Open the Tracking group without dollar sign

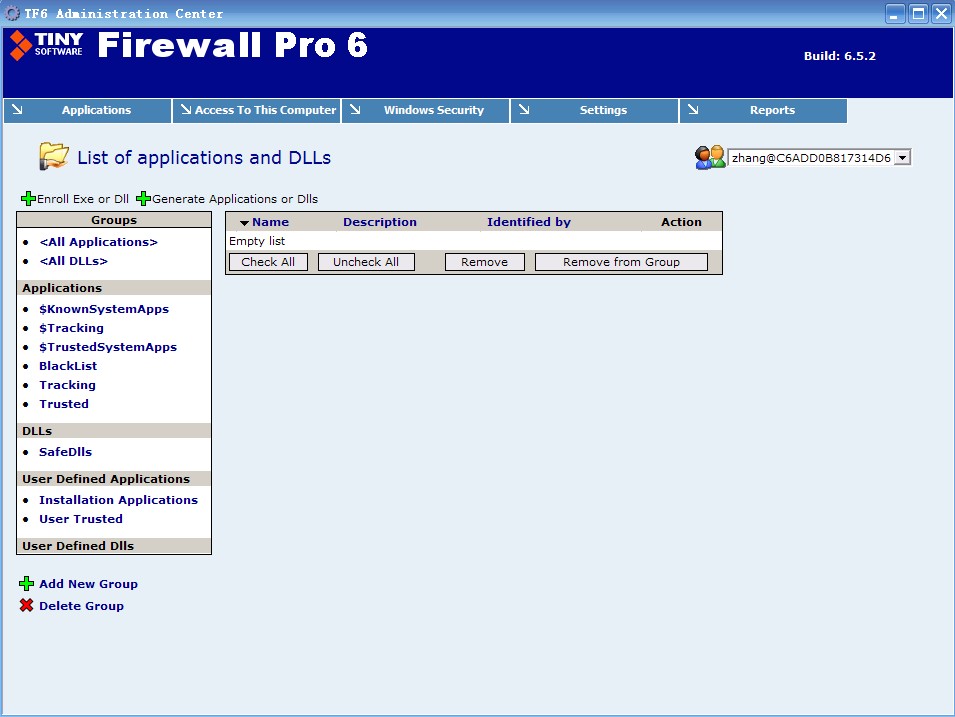click(68, 385)
